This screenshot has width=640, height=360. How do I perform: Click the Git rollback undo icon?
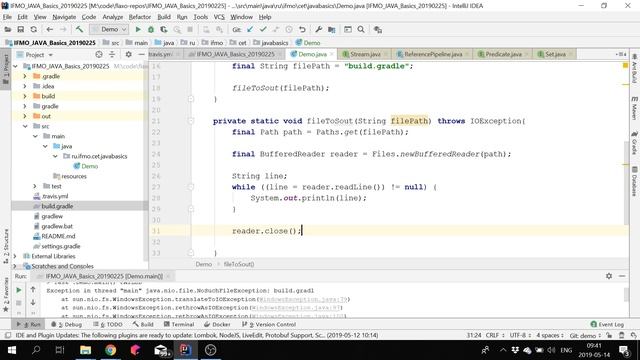(x=302, y=29)
